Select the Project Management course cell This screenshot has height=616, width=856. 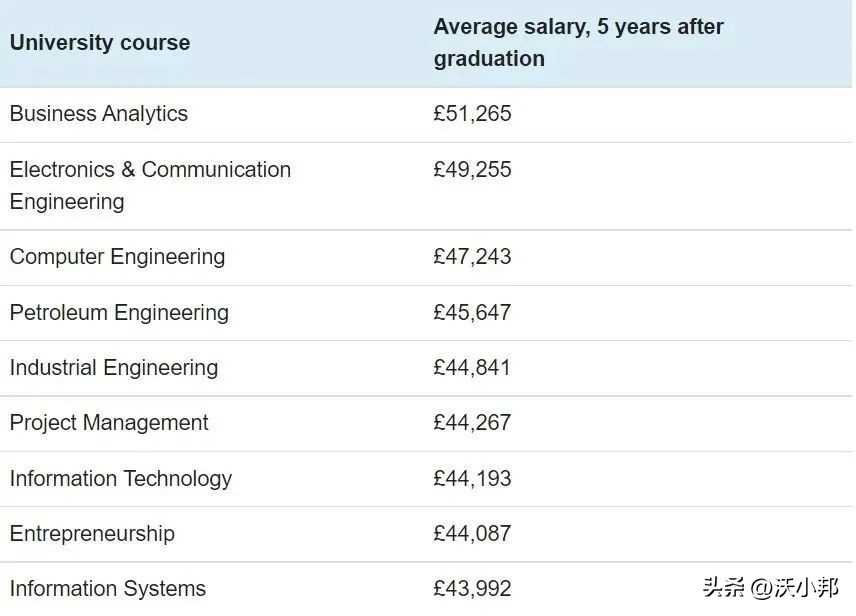tap(109, 423)
